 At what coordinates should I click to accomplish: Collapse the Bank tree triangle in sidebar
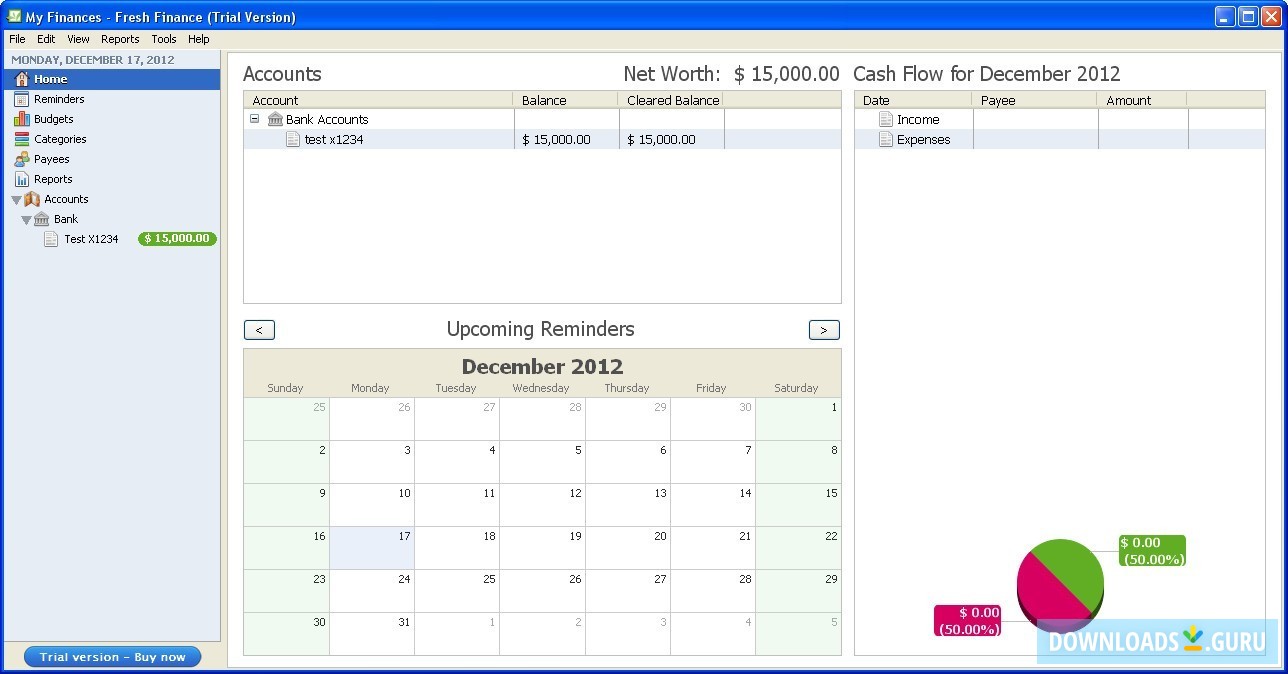pos(27,220)
